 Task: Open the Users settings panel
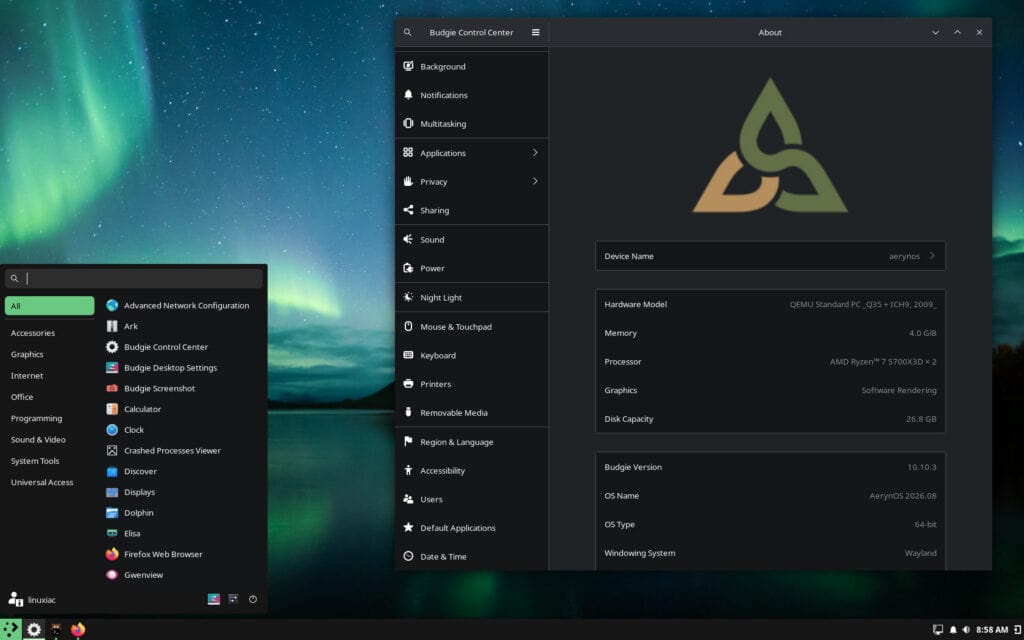472,500
